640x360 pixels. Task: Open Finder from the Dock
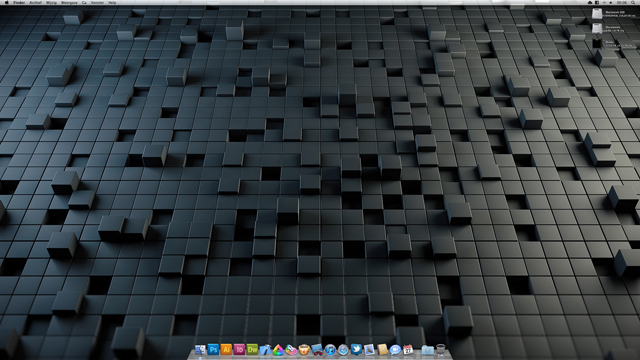(200, 349)
